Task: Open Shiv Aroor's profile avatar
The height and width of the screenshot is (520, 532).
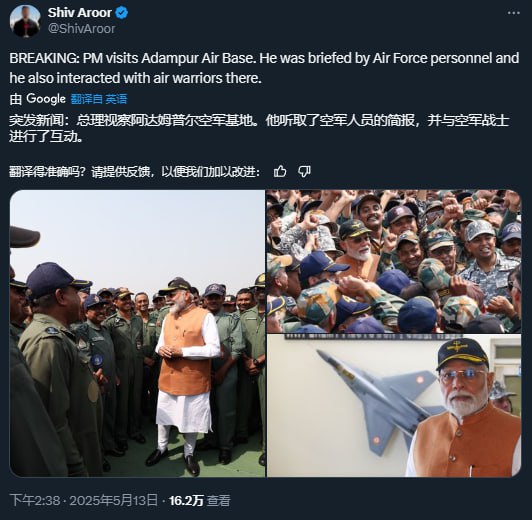Action: 25,21
